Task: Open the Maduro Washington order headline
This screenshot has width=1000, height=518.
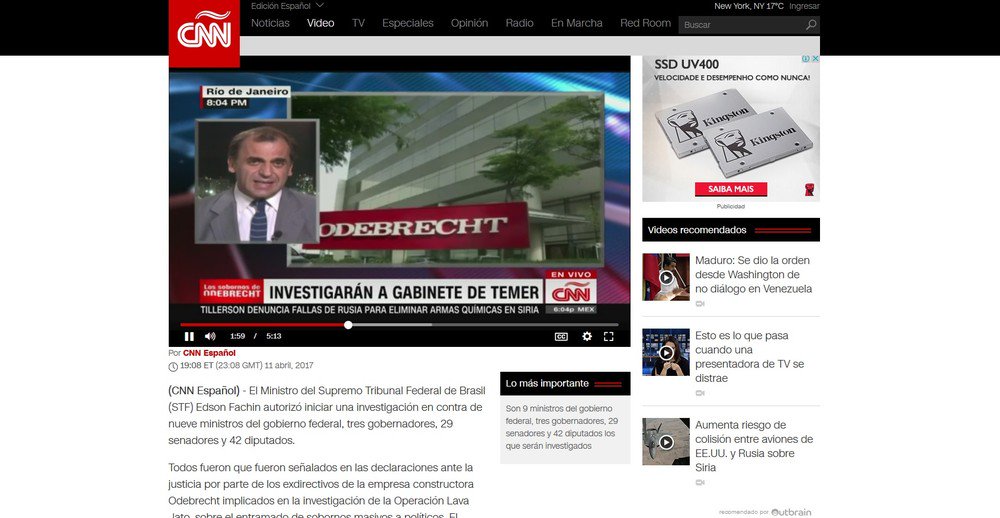Action: click(x=753, y=274)
